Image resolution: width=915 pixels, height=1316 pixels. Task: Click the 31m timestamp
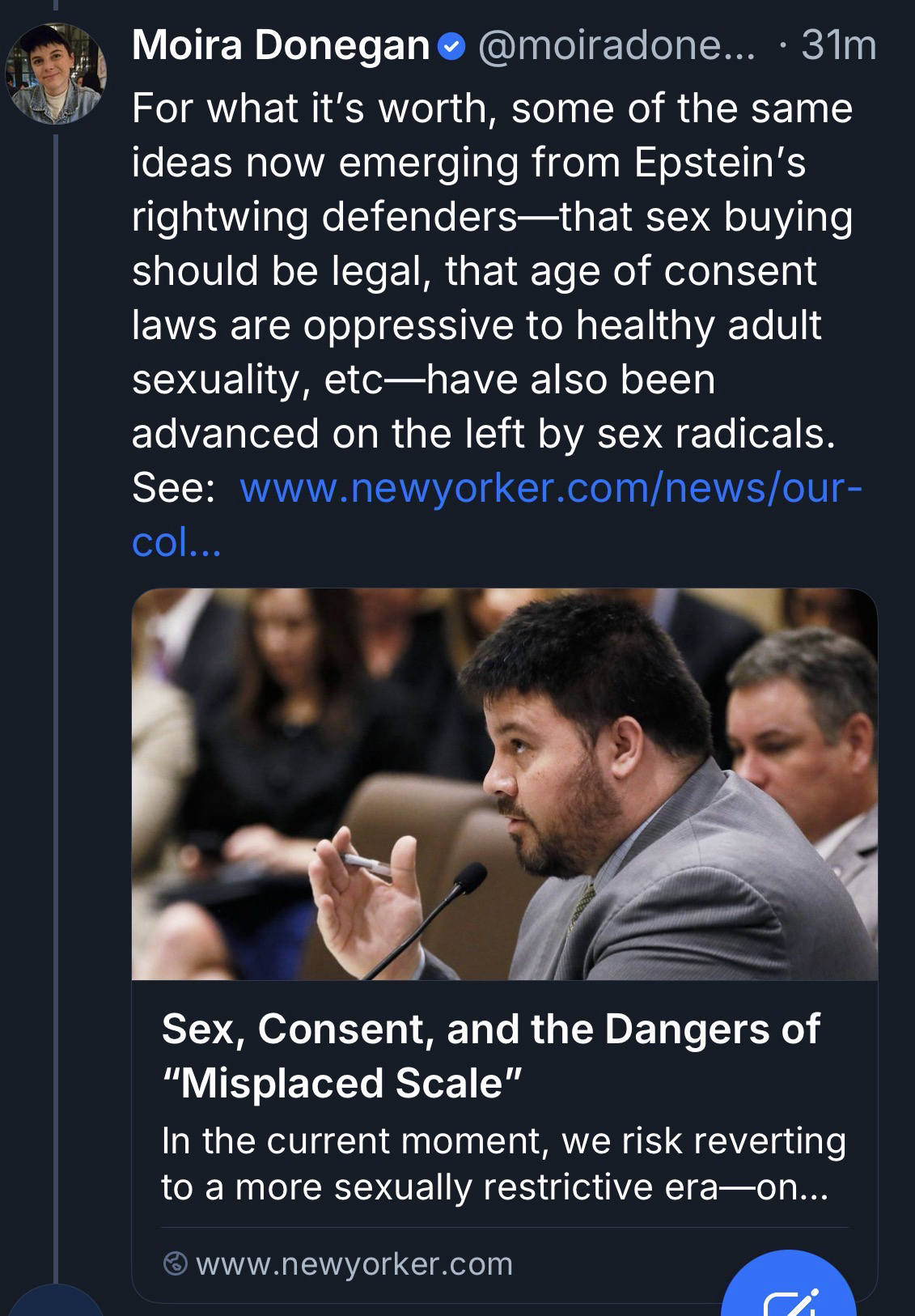[838, 46]
